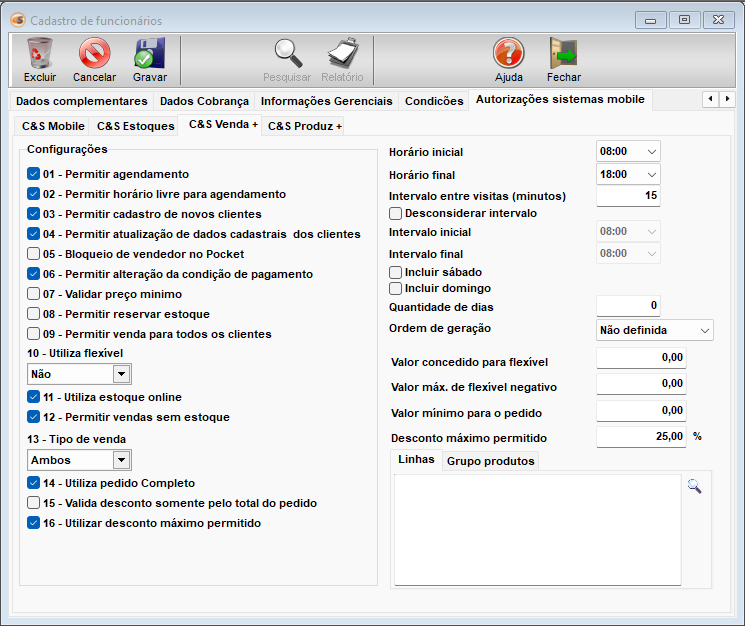Switch to the Grupo produtos tab
This screenshot has height=626, width=745.
tap(491, 461)
